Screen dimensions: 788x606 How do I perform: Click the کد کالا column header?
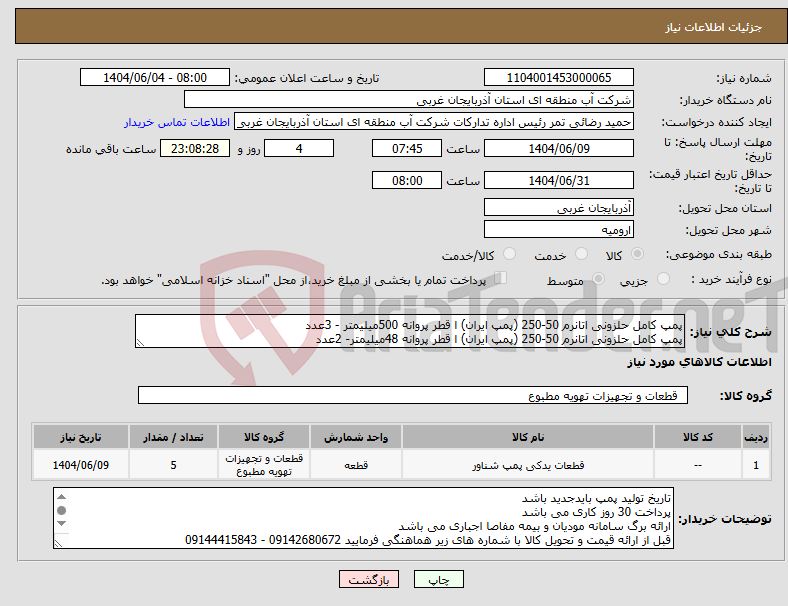(698, 437)
